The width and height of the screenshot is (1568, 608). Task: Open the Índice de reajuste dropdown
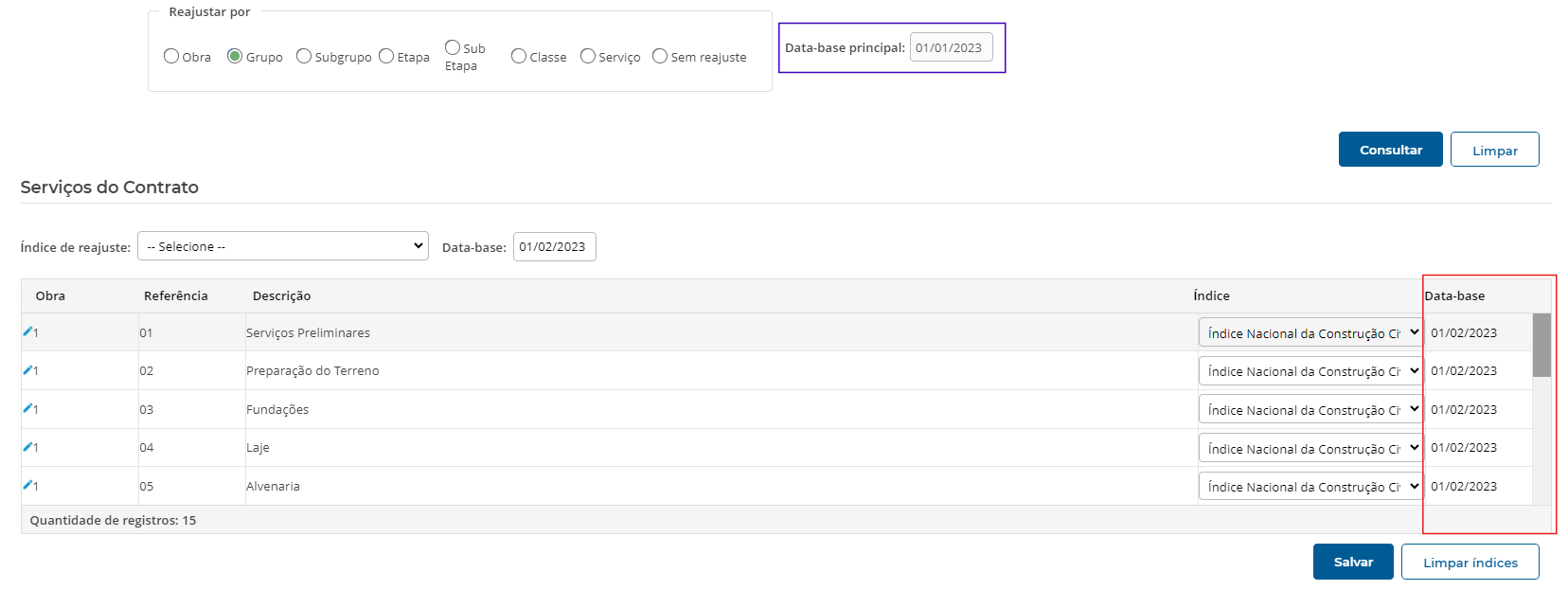point(282,246)
